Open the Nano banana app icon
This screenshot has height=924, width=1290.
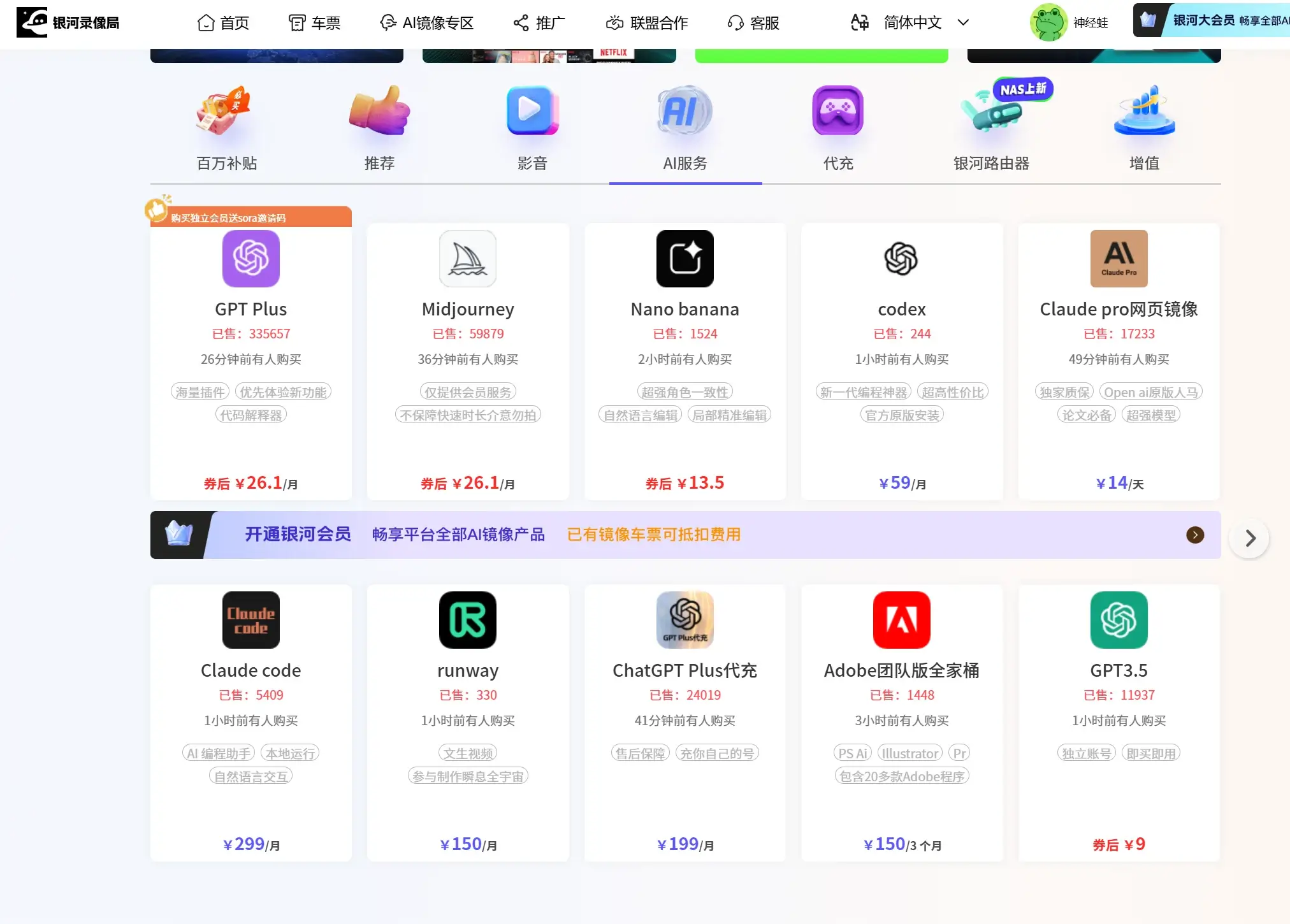click(685, 259)
